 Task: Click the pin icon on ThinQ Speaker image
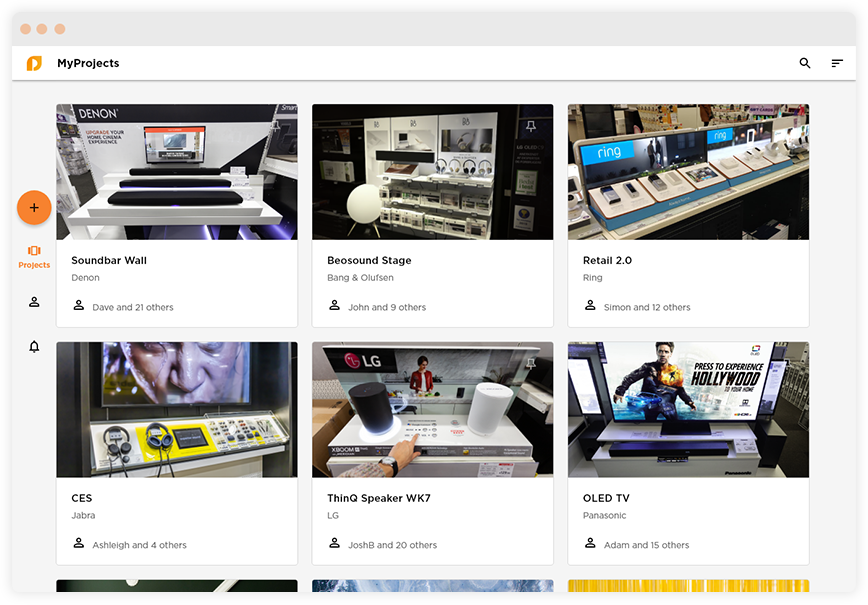(531, 363)
